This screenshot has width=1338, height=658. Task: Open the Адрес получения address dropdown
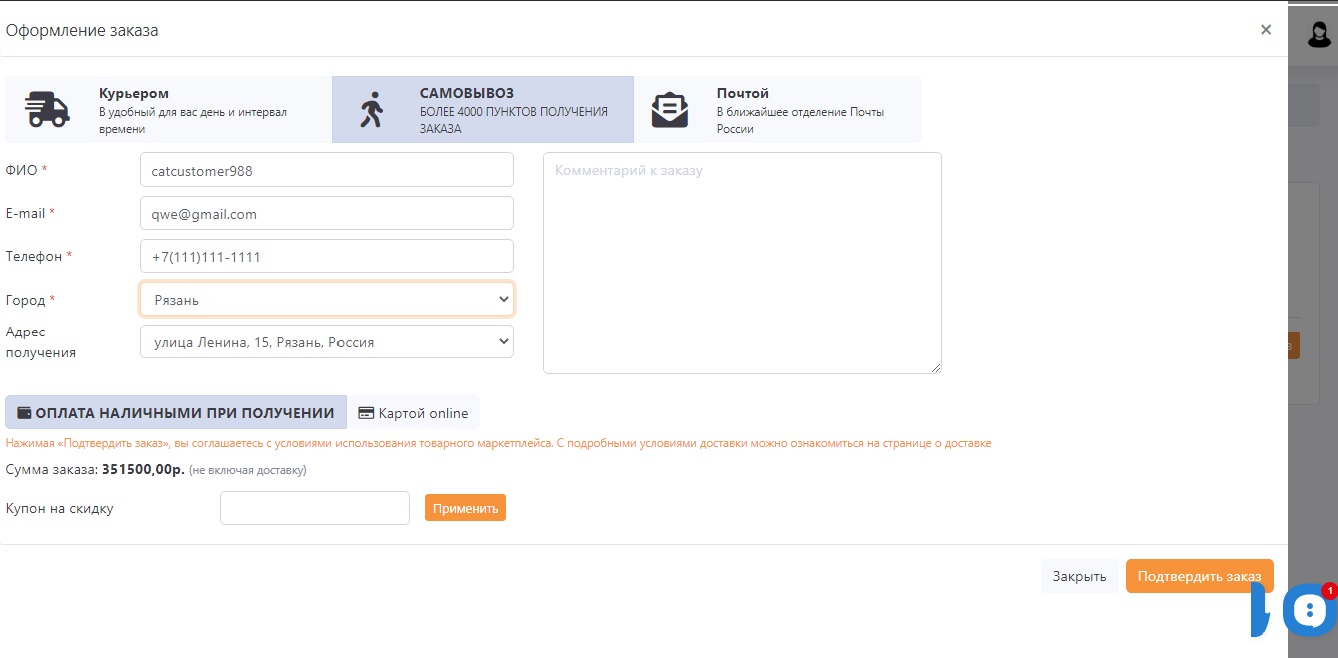[326, 342]
